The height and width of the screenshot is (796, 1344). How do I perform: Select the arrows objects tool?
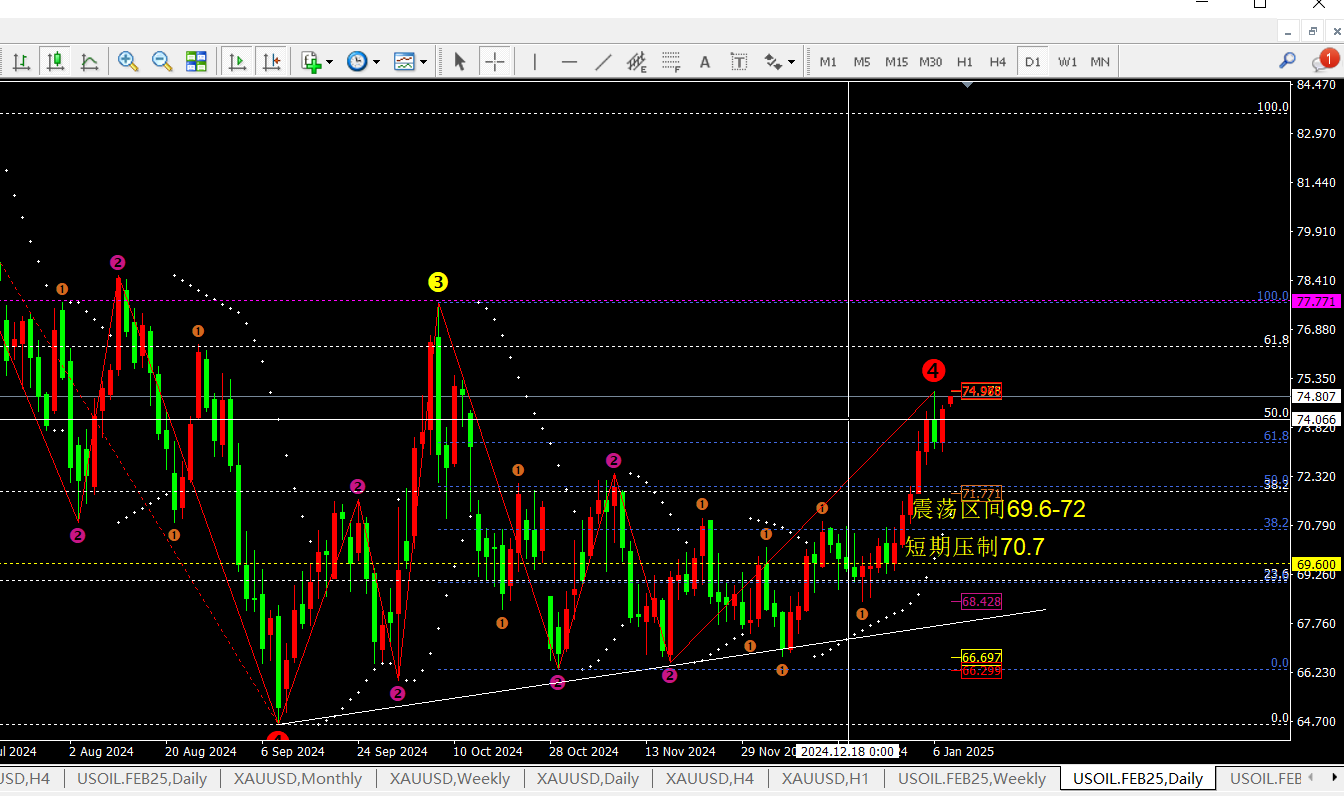click(x=773, y=62)
